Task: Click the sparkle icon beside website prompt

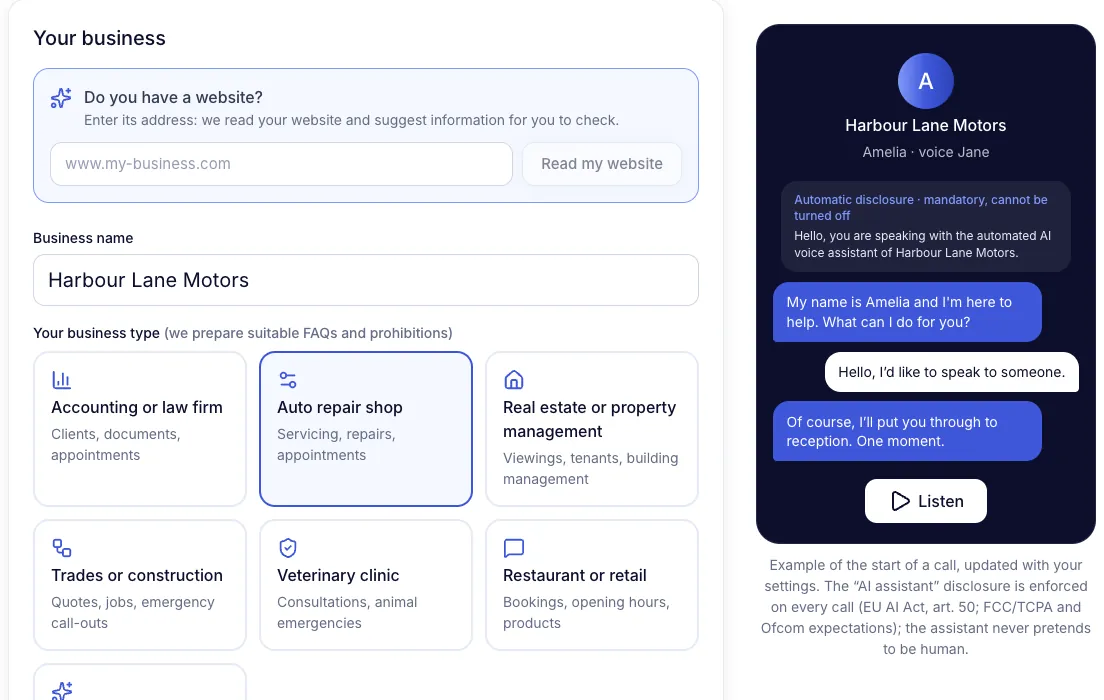Action: [x=61, y=98]
